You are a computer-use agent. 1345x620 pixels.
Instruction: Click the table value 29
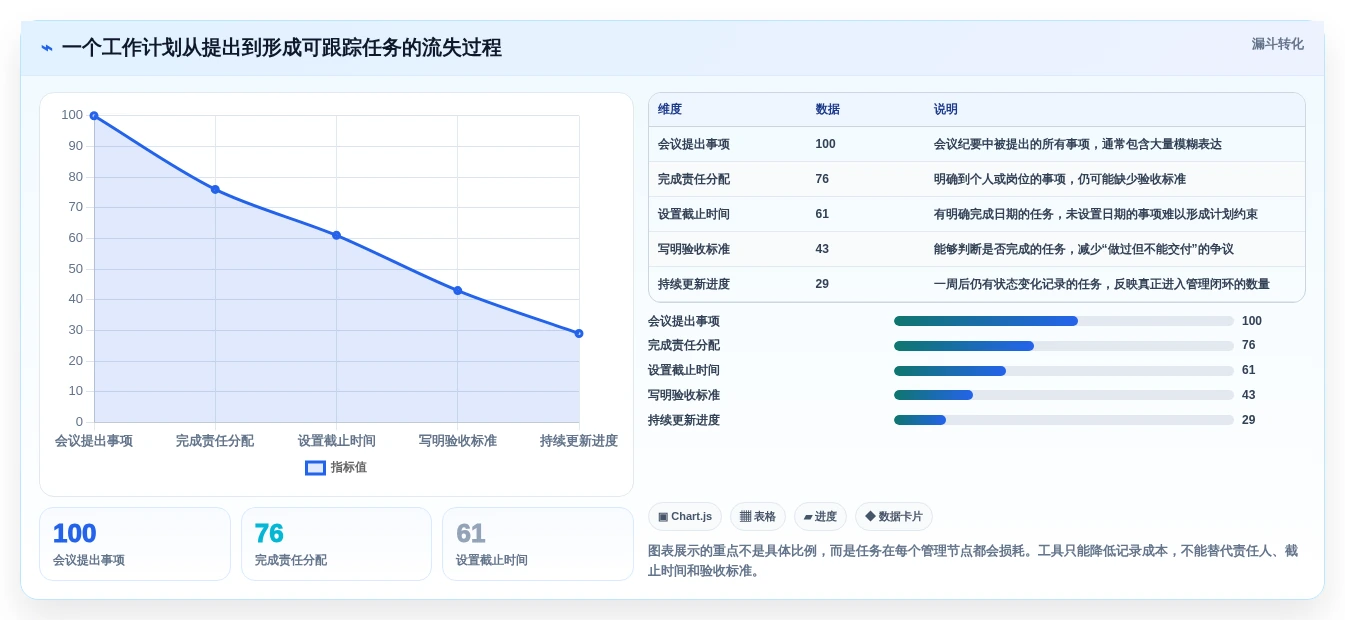pos(822,284)
